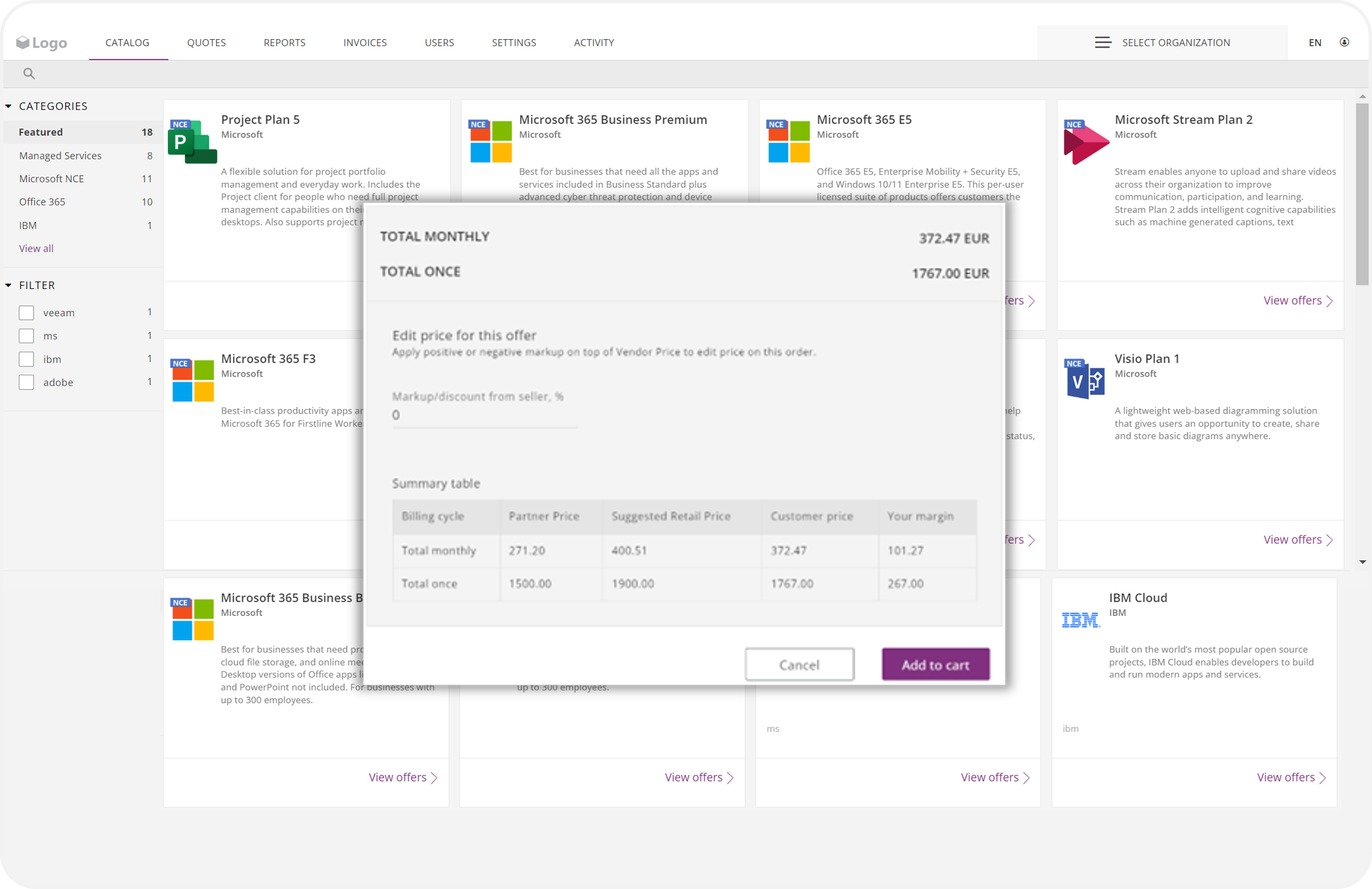
Task: Click the Cancel button in dialog
Action: pyautogui.click(x=799, y=664)
